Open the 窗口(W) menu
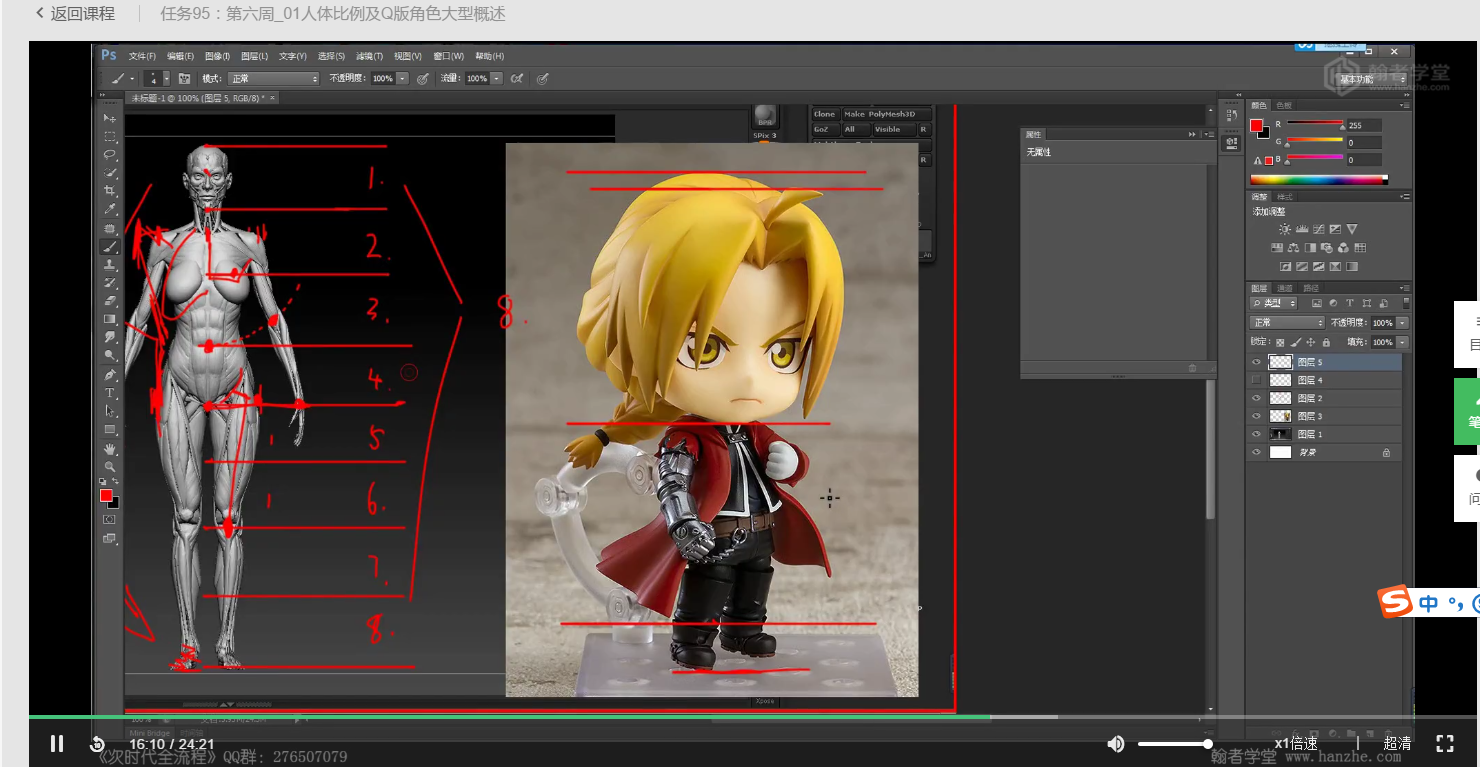 pos(449,56)
